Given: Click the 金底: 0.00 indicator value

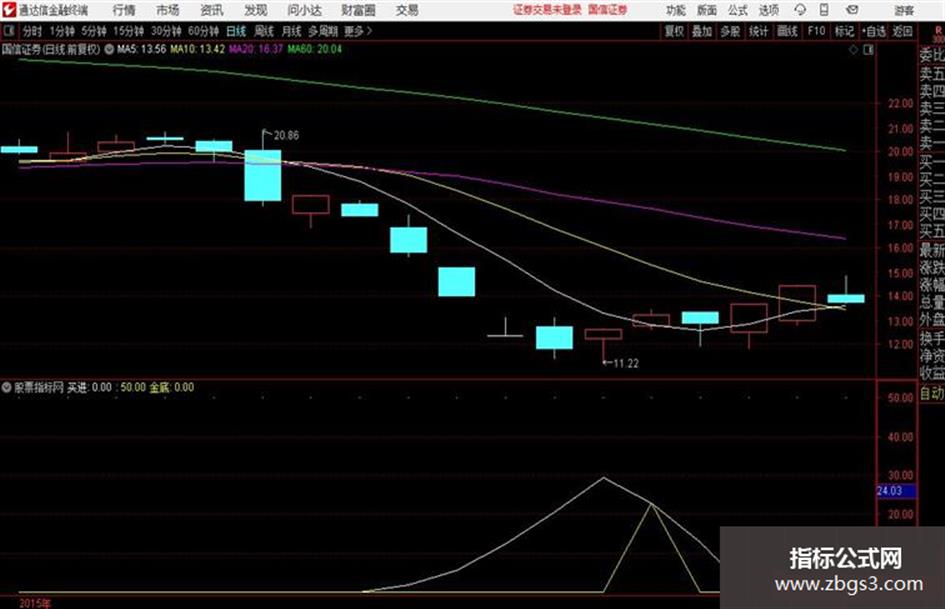Looking at the screenshot, I should (x=172, y=388).
